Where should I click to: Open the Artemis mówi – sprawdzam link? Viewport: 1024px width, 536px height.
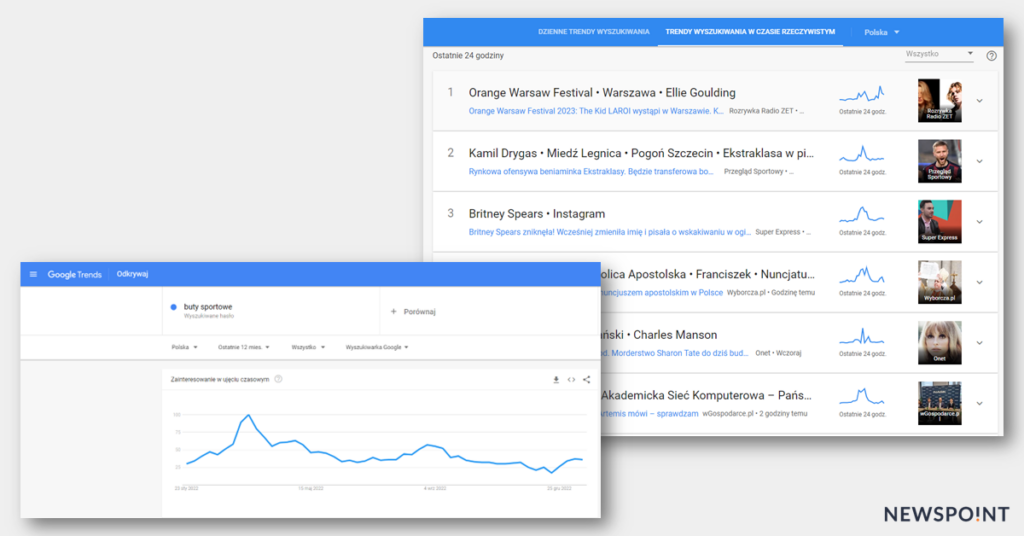point(650,414)
